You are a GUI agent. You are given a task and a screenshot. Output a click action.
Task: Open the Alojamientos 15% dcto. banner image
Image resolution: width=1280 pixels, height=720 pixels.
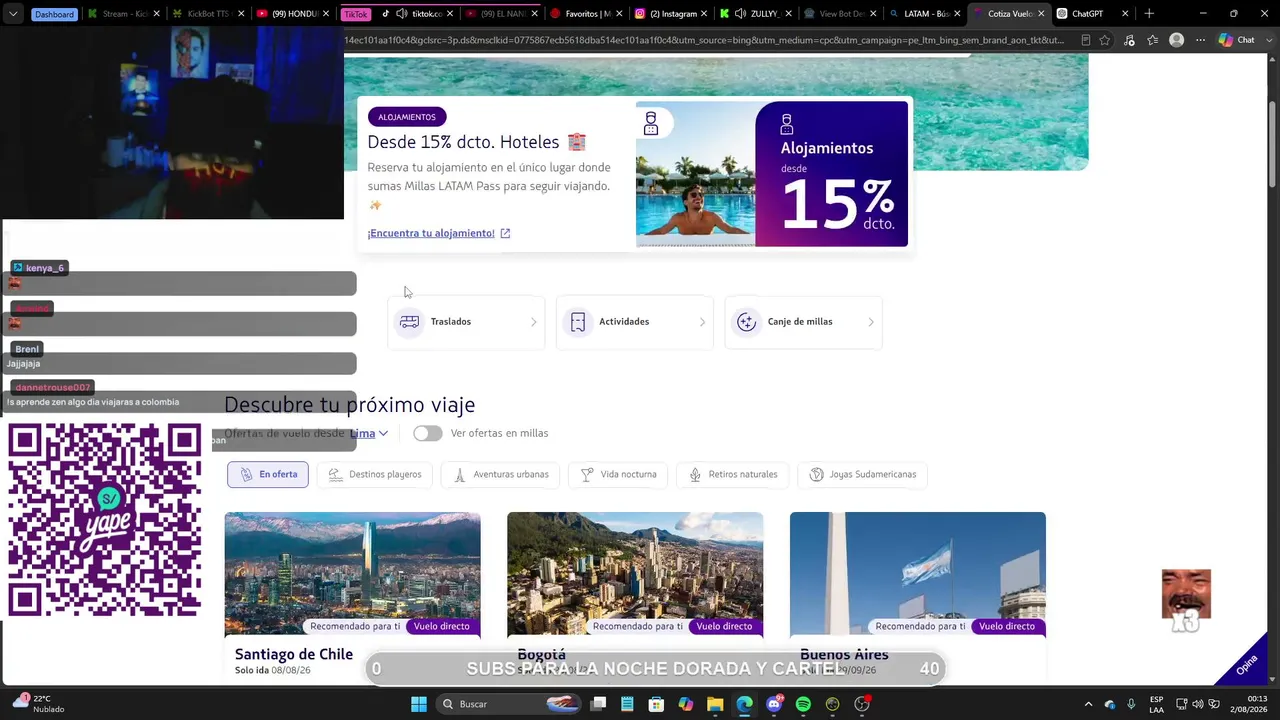coord(772,174)
